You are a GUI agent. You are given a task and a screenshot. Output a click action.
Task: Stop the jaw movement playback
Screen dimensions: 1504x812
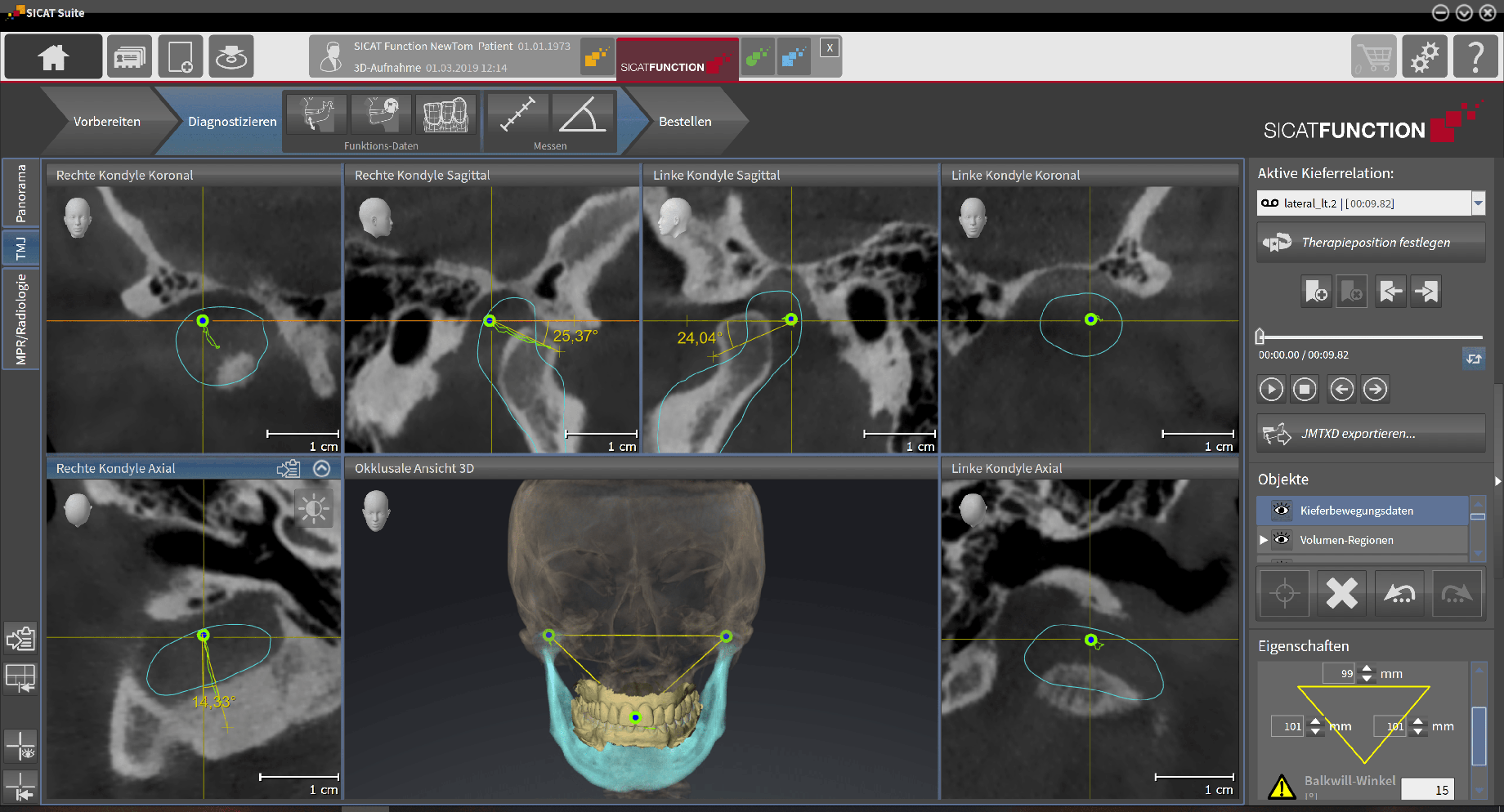1305,390
